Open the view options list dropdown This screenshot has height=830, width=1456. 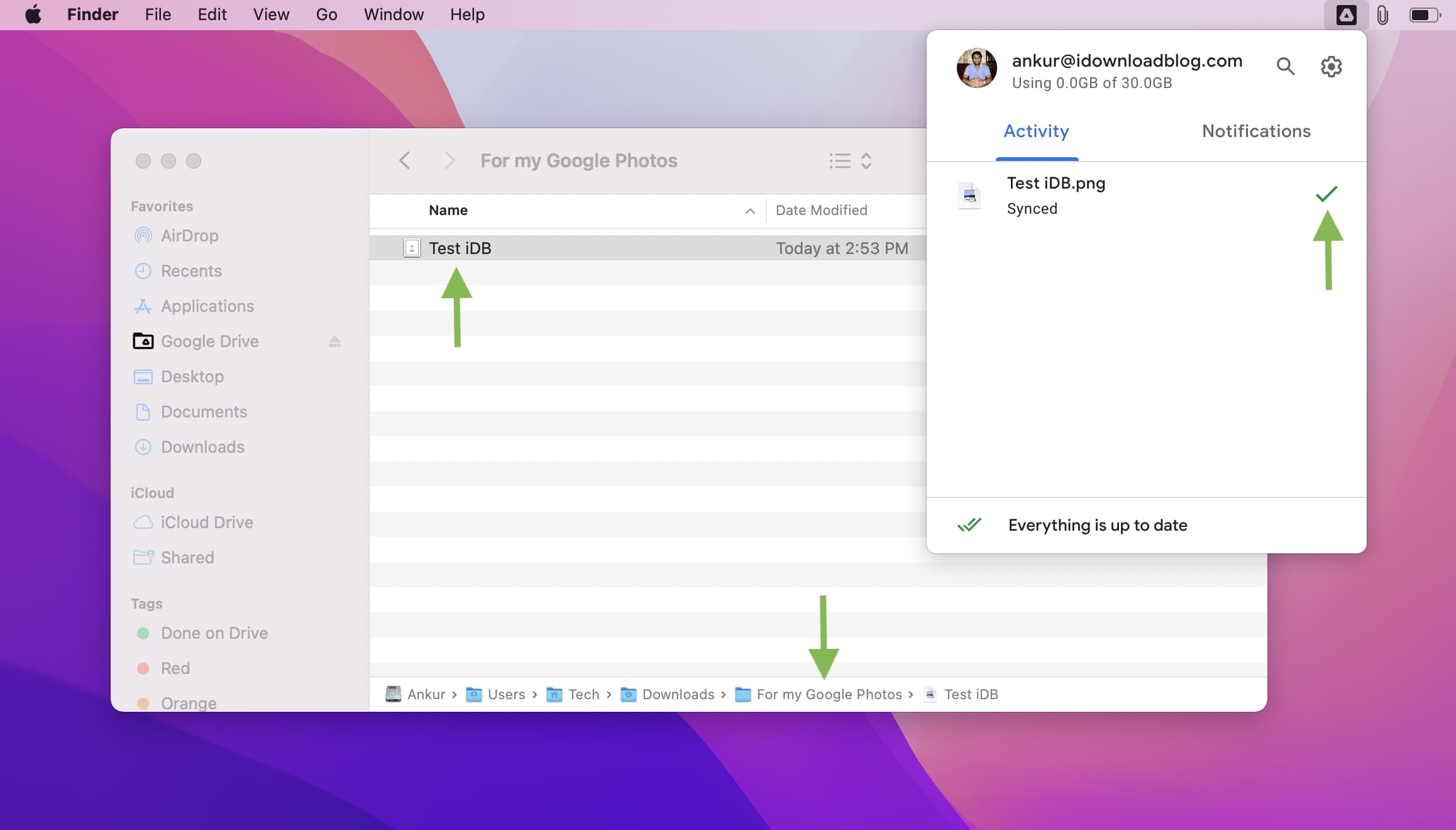(x=850, y=161)
